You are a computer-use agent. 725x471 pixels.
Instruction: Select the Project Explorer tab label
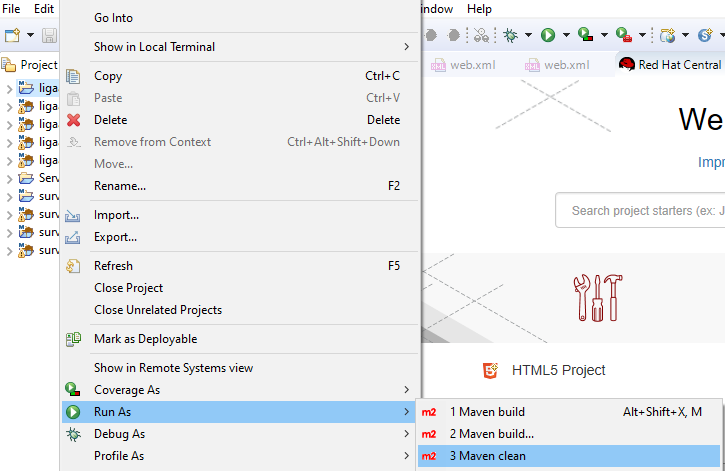pos(39,65)
